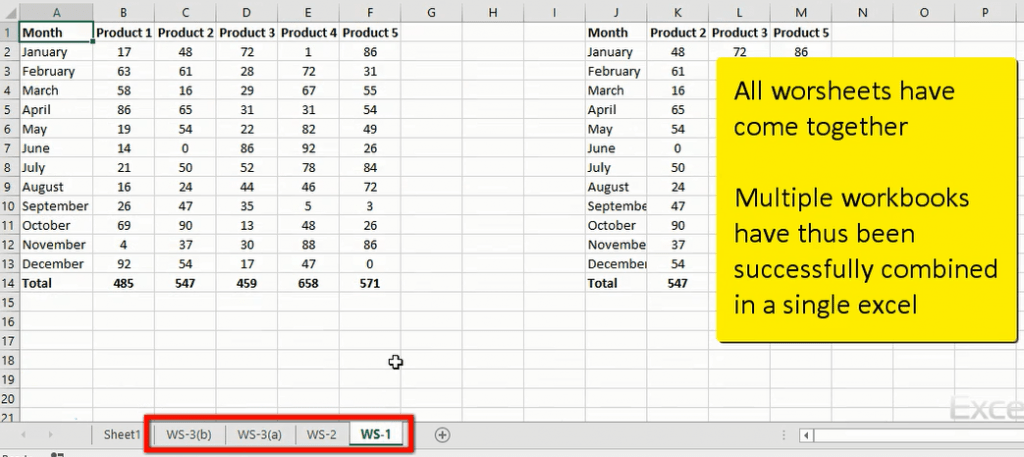Click the Product 1 header cell
1024x457 pixels.
pyautogui.click(x=123, y=33)
